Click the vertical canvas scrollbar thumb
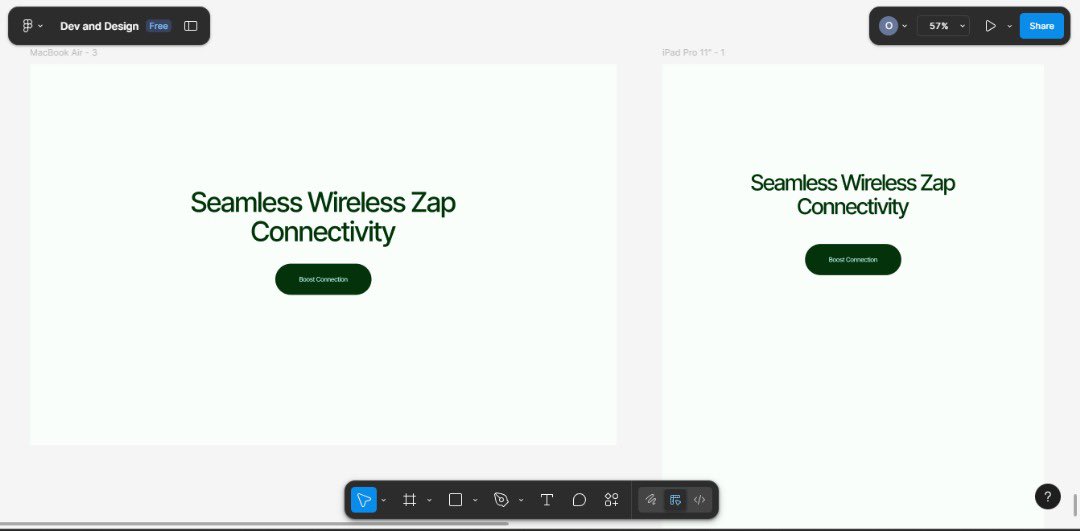 coord(1074,503)
